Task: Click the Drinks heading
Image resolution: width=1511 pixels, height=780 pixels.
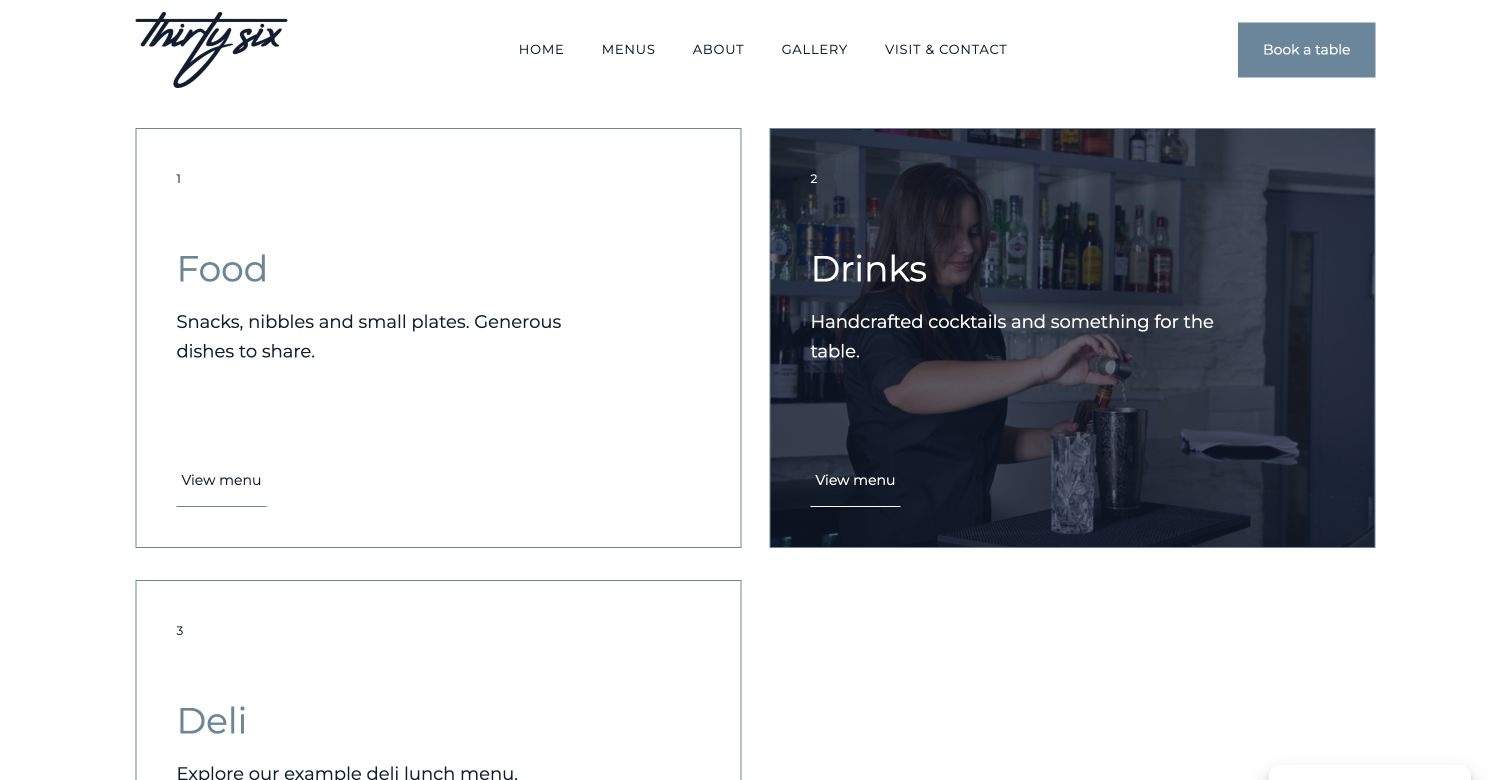Action: click(x=868, y=269)
